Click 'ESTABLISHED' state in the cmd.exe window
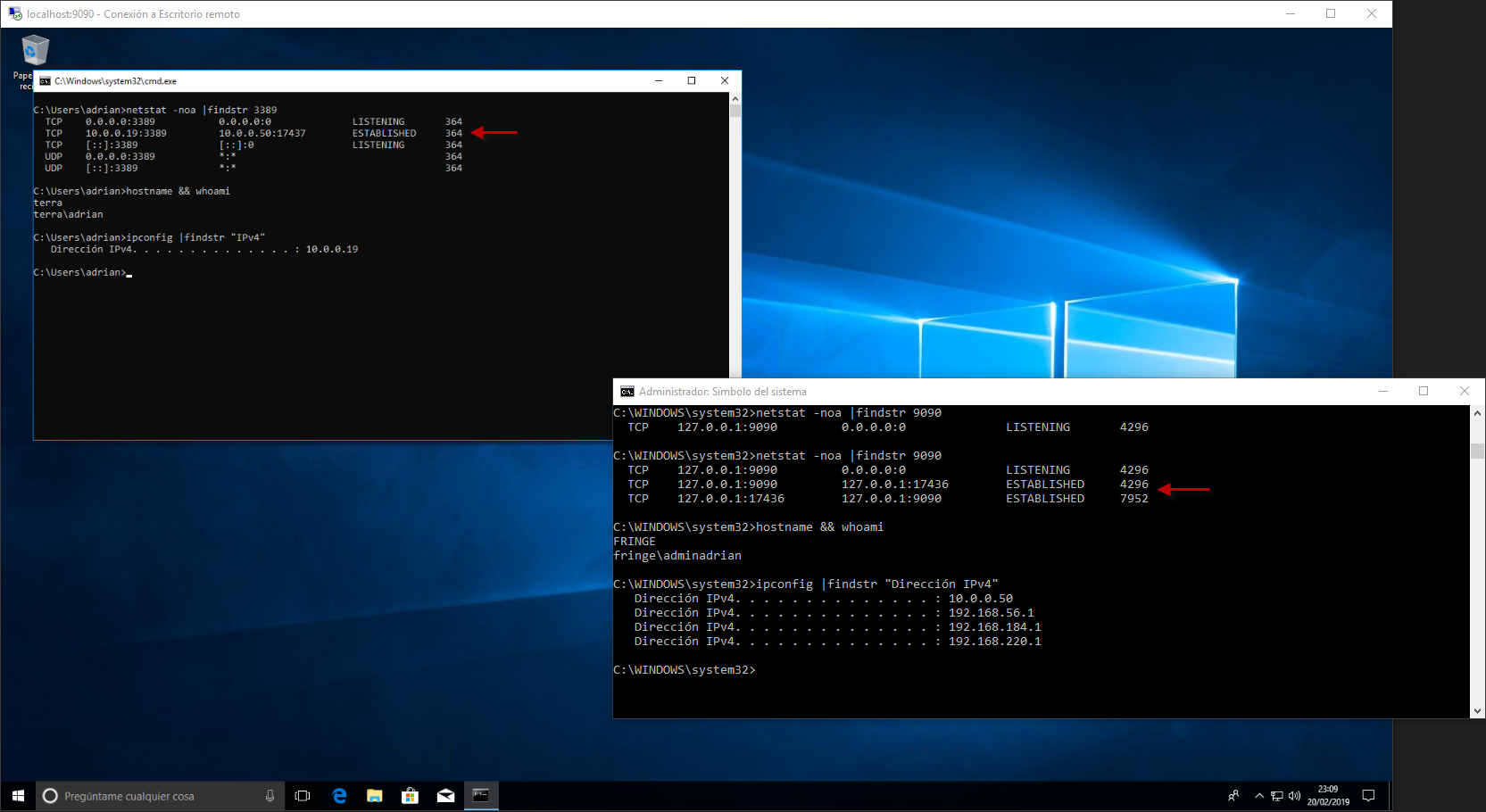Viewport: 1486px width, 812px height. (384, 134)
